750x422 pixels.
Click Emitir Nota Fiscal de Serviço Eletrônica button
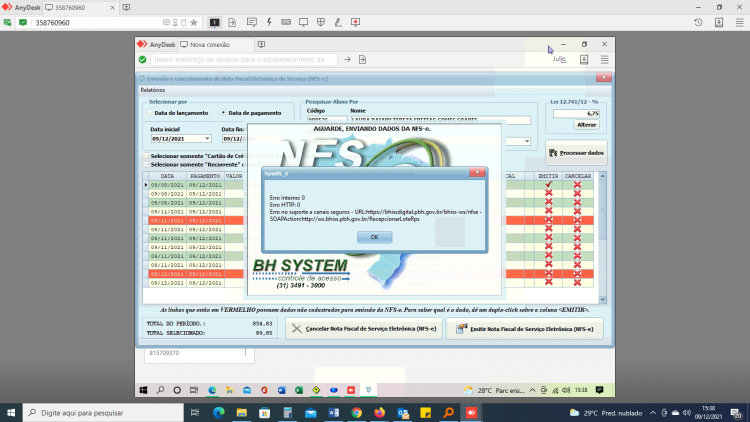coord(525,329)
